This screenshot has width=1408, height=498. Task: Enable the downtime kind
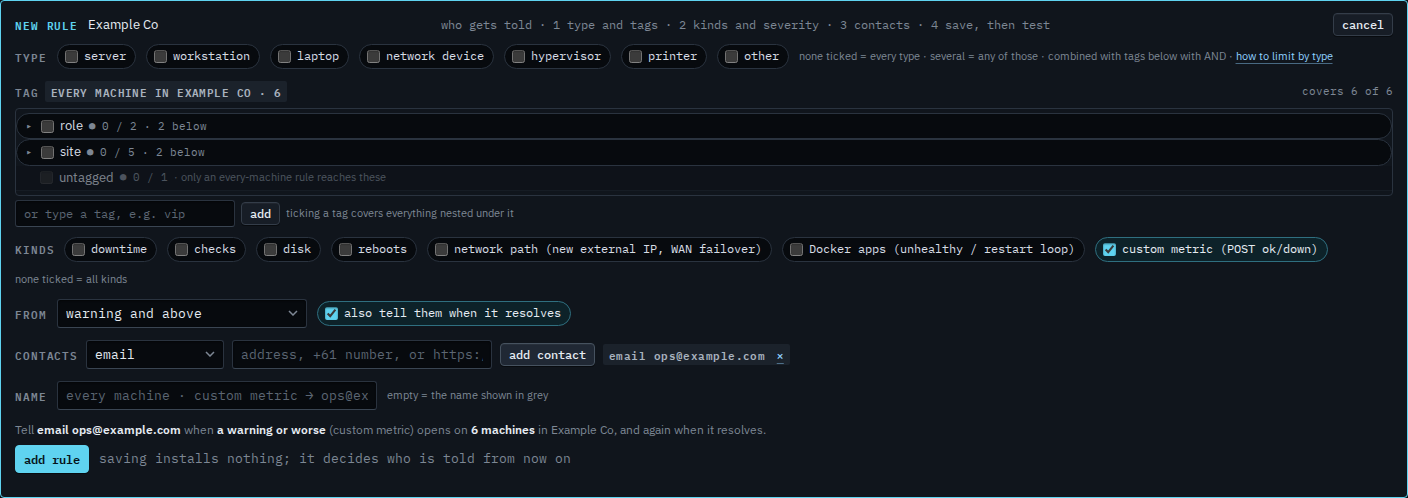(78, 249)
